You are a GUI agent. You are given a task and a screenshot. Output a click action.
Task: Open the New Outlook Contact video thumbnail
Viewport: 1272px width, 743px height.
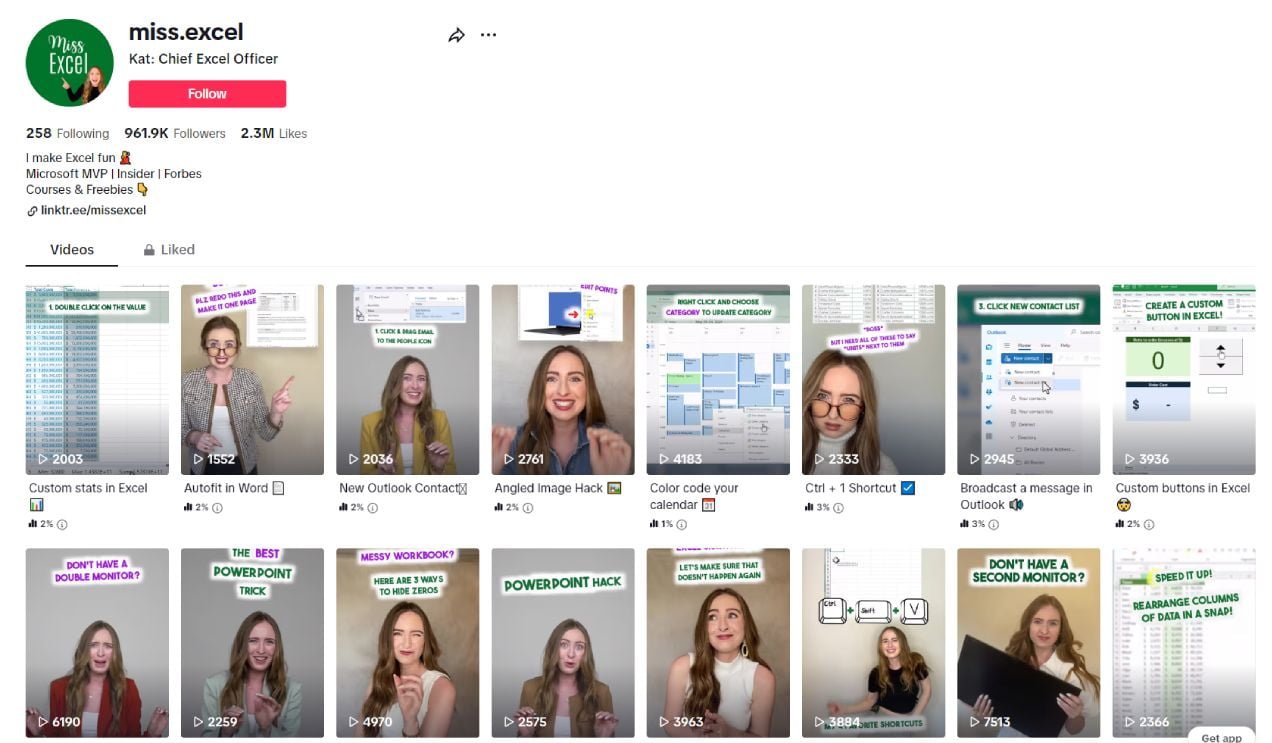coord(407,380)
